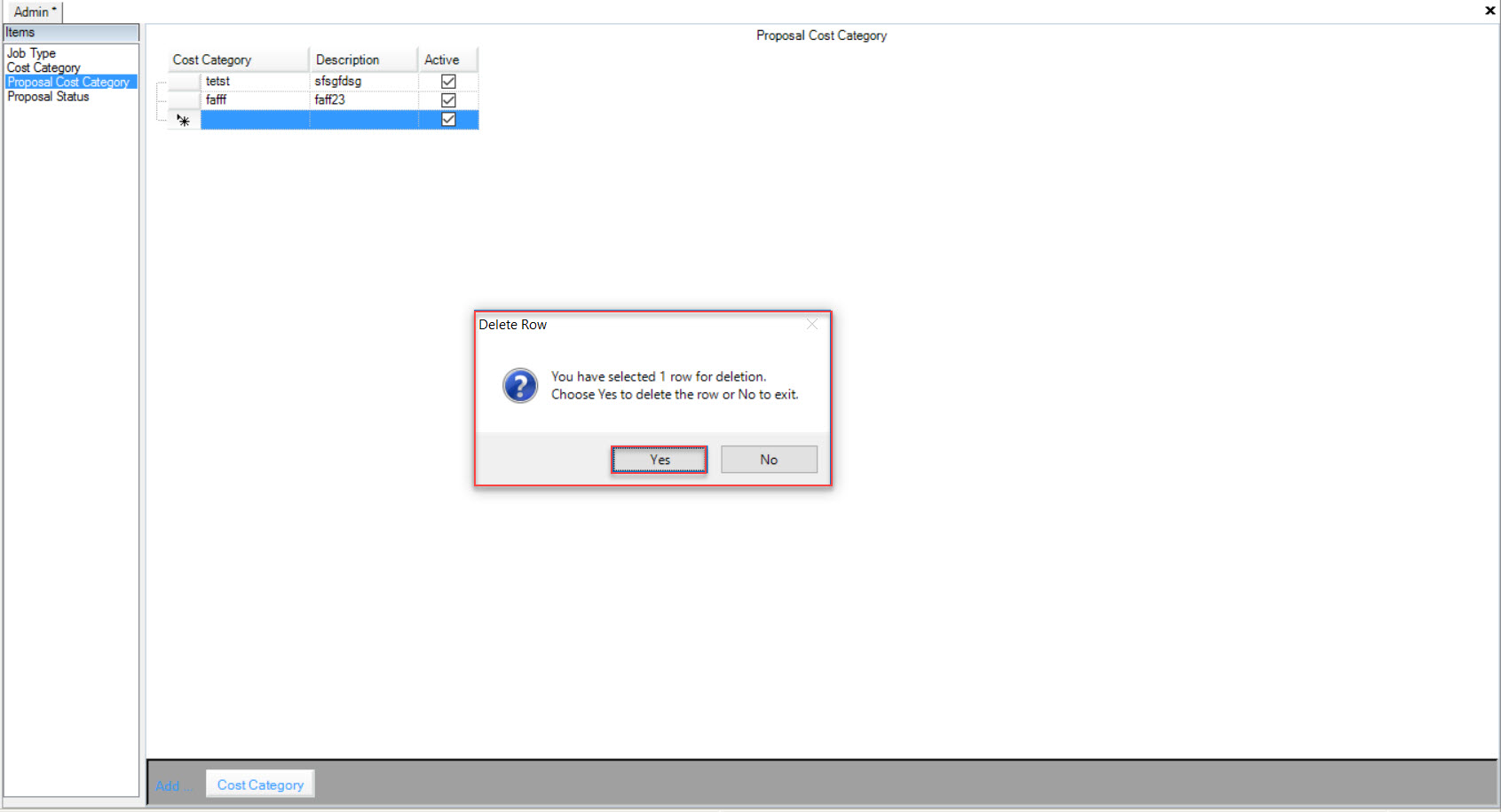Image resolution: width=1501 pixels, height=812 pixels.
Task: Toggle Active checkbox in new row
Action: 448,119
